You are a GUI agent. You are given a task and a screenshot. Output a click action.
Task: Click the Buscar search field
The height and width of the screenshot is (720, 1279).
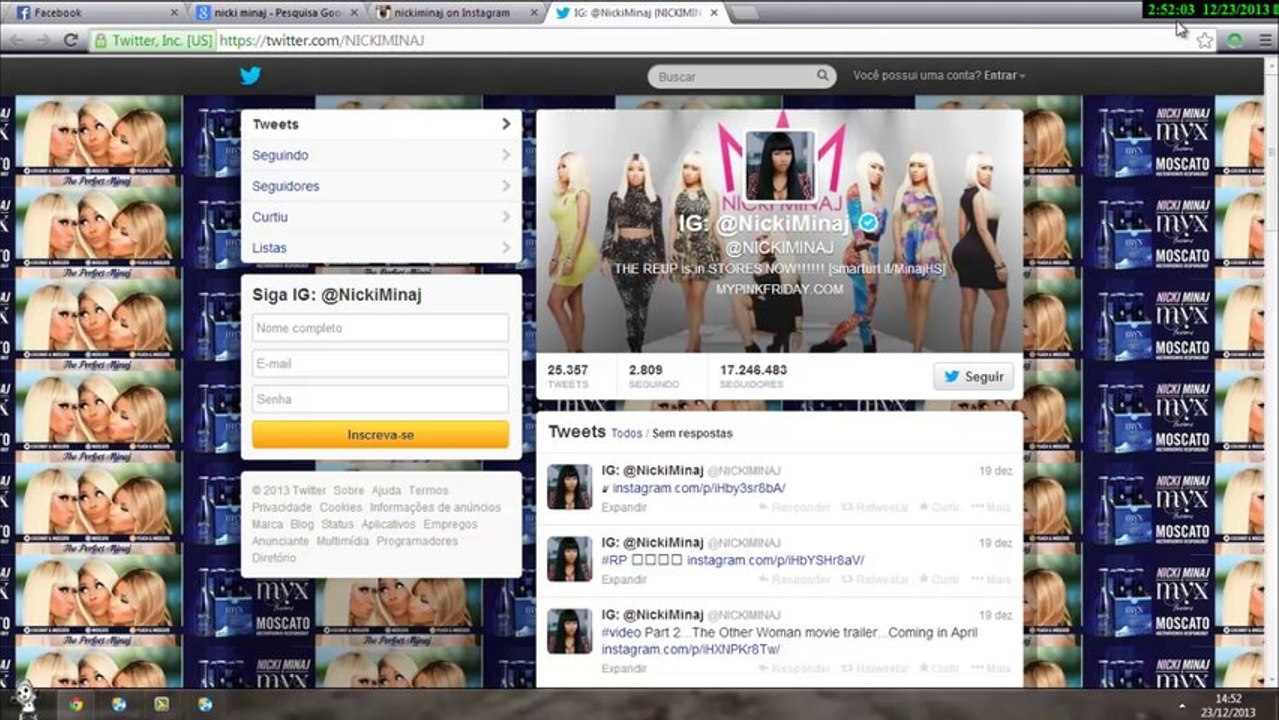(x=742, y=76)
